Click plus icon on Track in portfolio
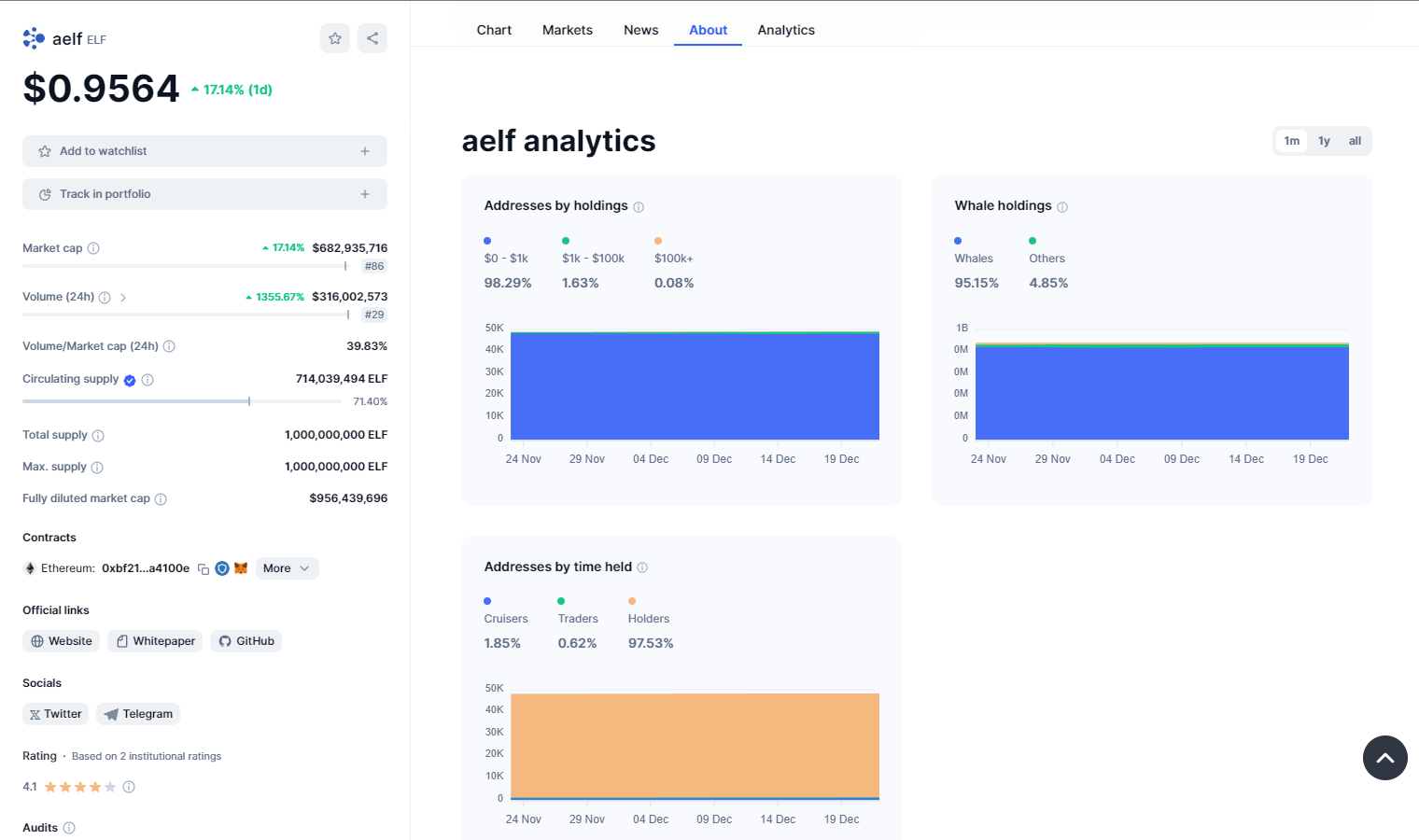 365,194
